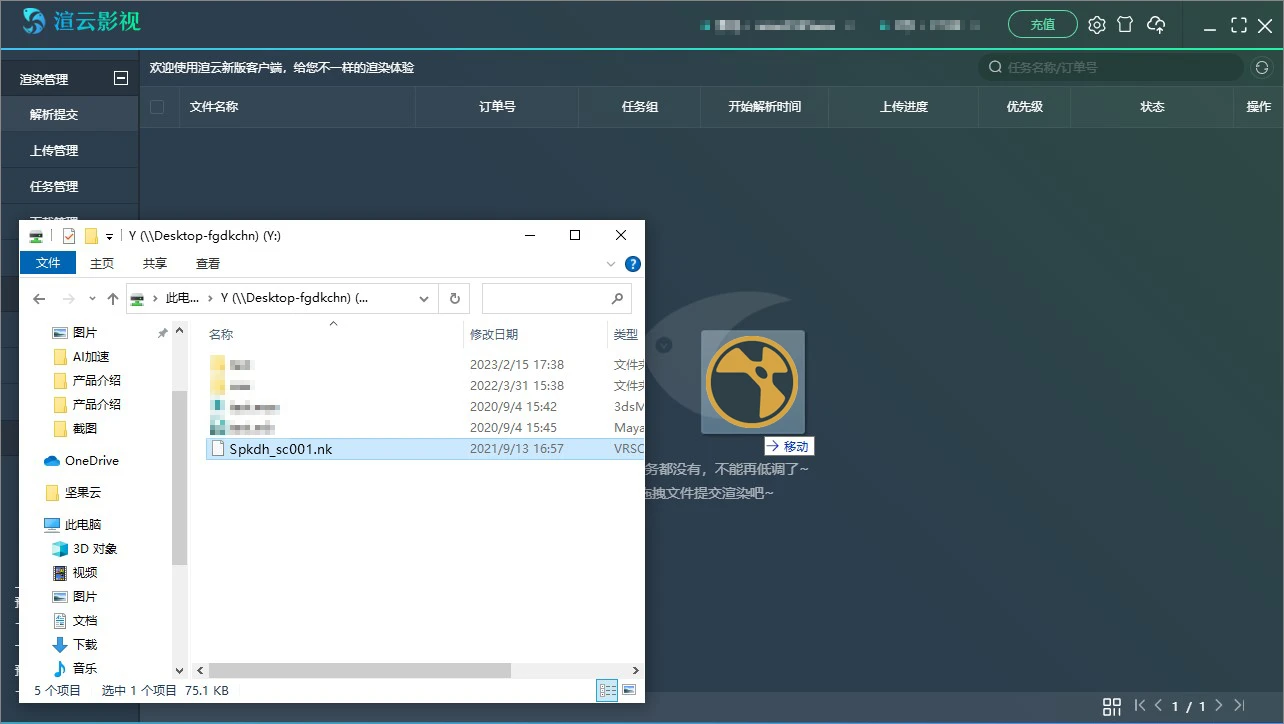
Task: Click Explorer forward arrow
Action: (68, 299)
